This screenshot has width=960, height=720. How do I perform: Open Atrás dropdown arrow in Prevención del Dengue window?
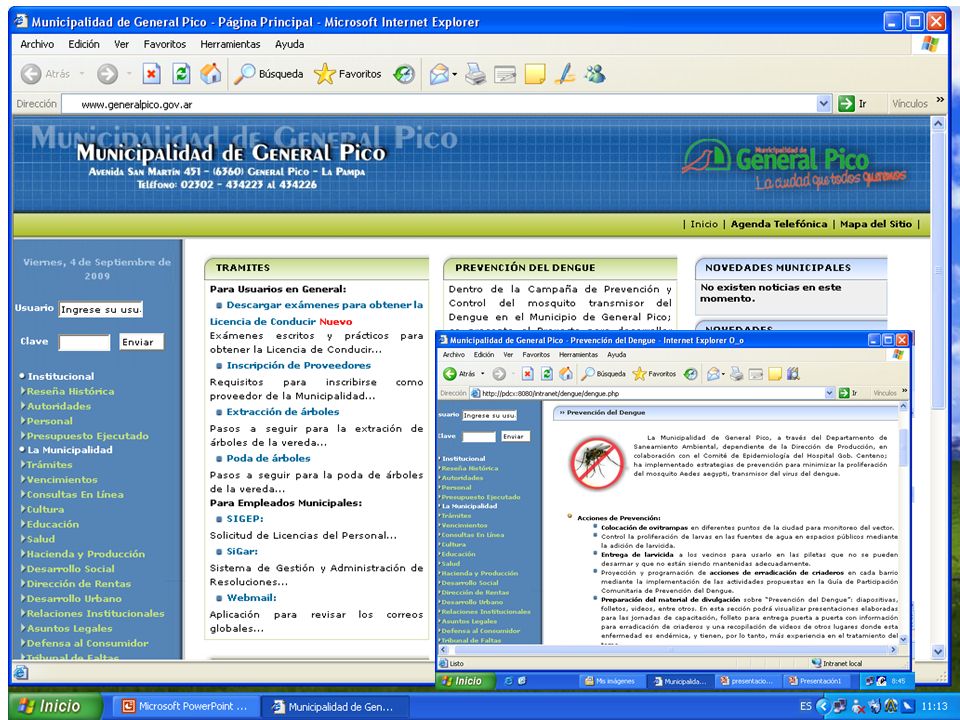[482, 373]
